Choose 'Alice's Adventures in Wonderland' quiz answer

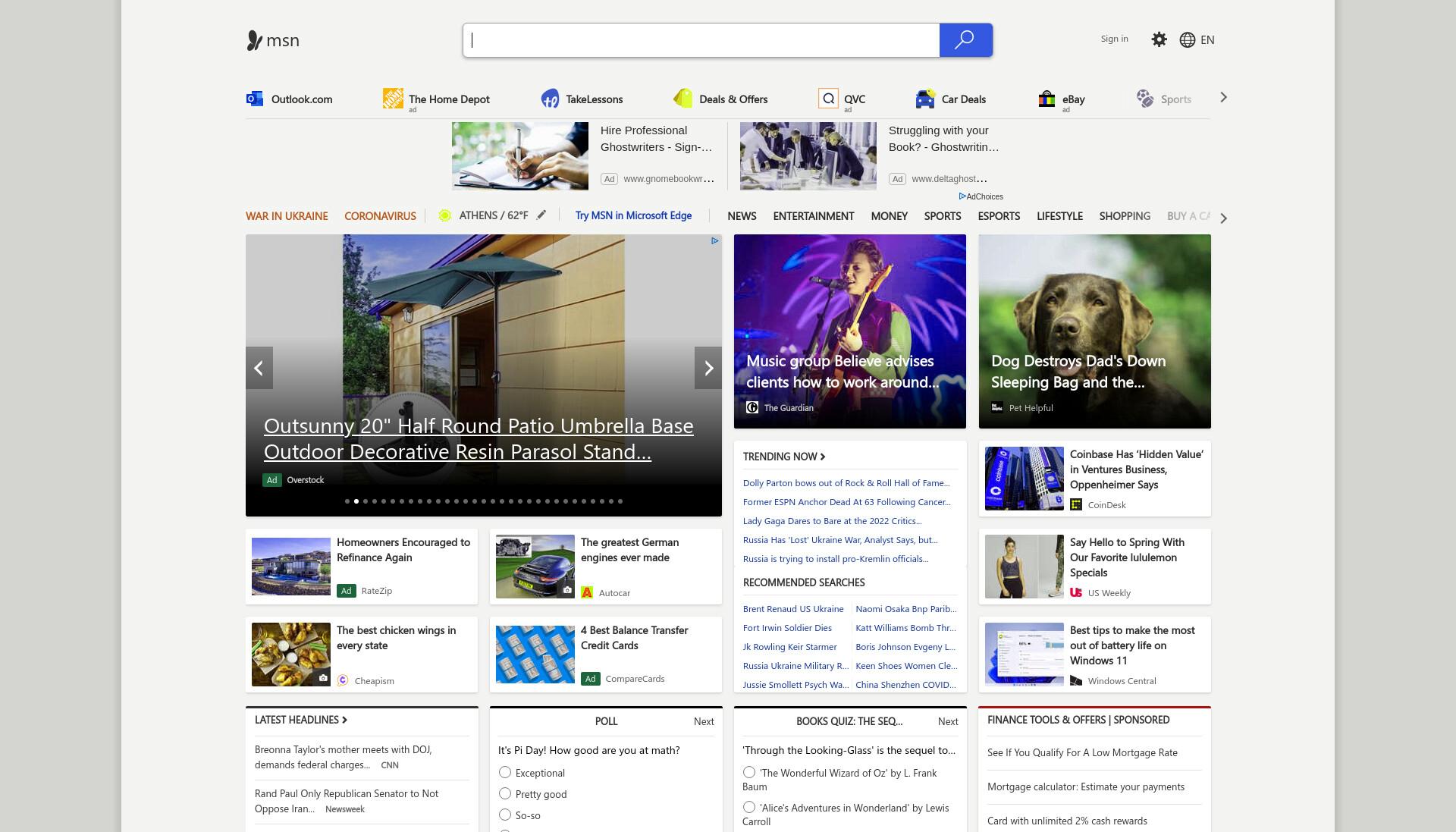[x=749, y=807]
